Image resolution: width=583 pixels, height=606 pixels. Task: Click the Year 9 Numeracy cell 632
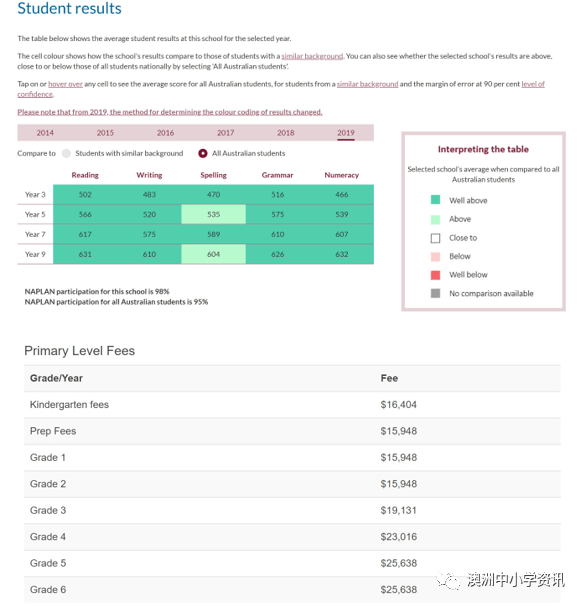pyautogui.click(x=342, y=254)
